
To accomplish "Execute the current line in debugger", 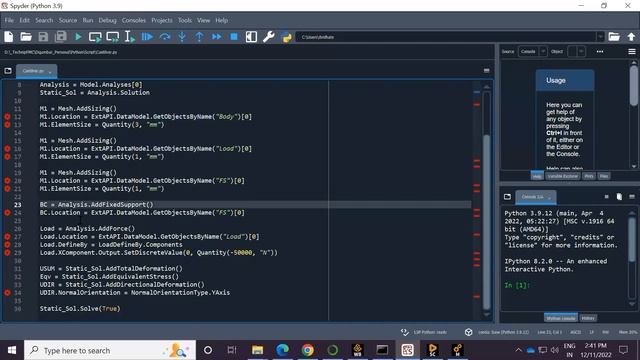I will (x=164, y=37).
